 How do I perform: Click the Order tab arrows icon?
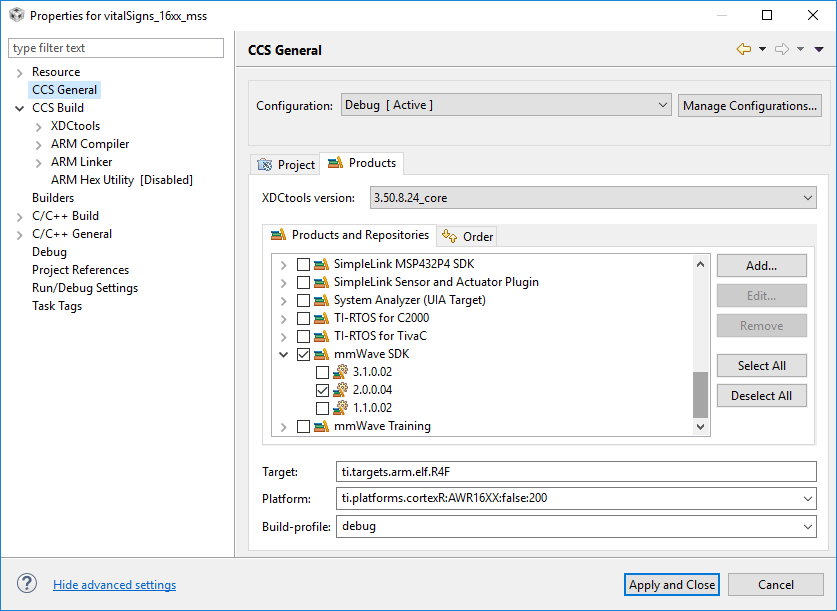[449, 236]
